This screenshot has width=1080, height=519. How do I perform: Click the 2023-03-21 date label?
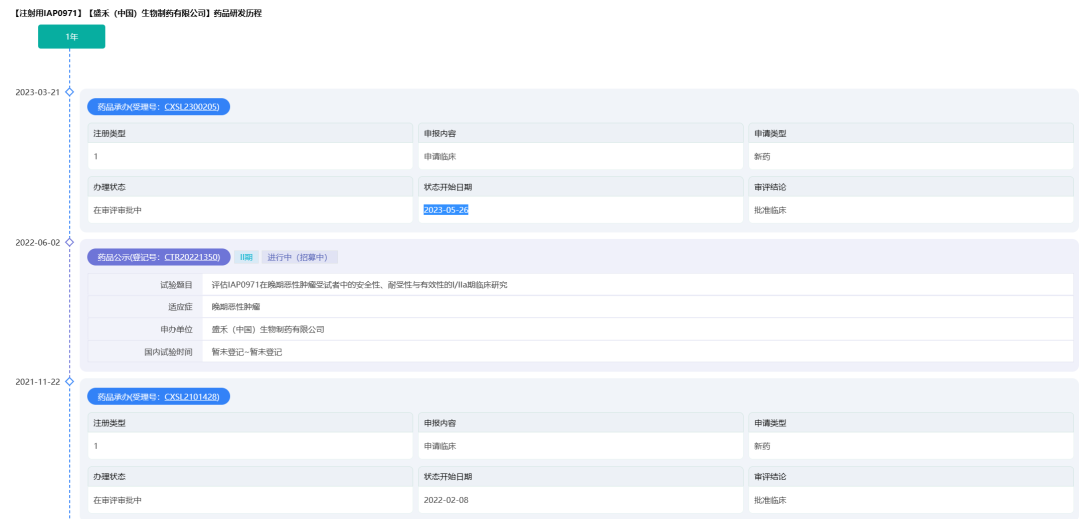[37, 92]
